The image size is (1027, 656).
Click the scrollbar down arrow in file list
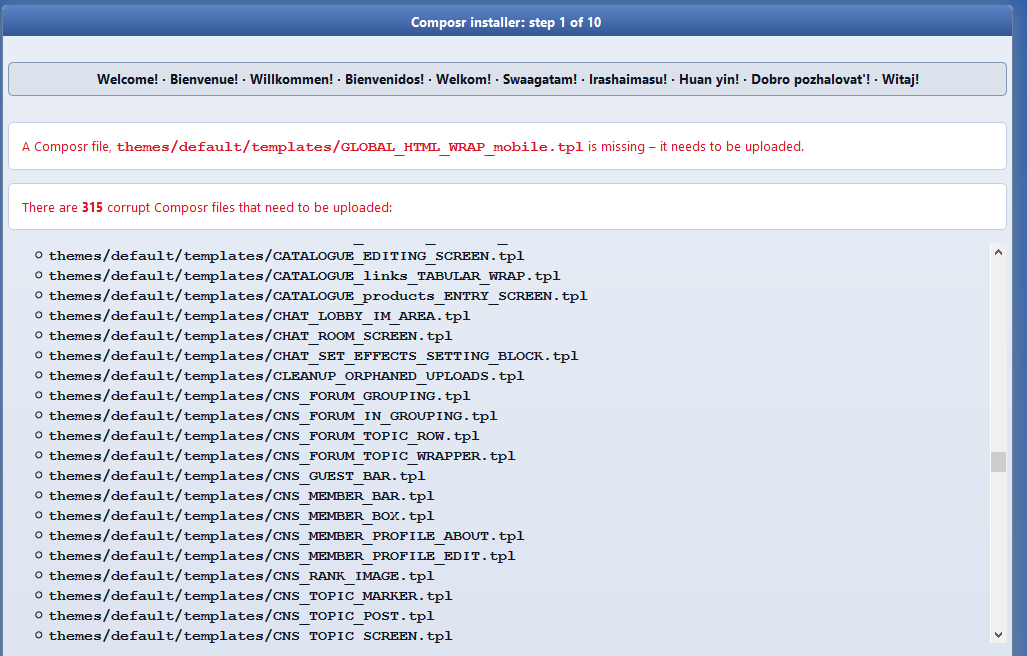coord(998,634)
